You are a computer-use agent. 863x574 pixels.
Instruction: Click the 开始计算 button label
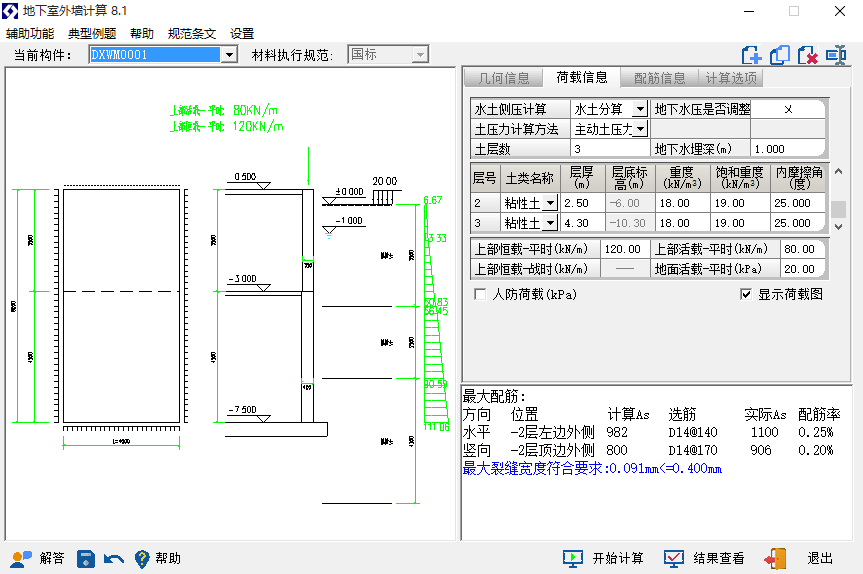618,559
